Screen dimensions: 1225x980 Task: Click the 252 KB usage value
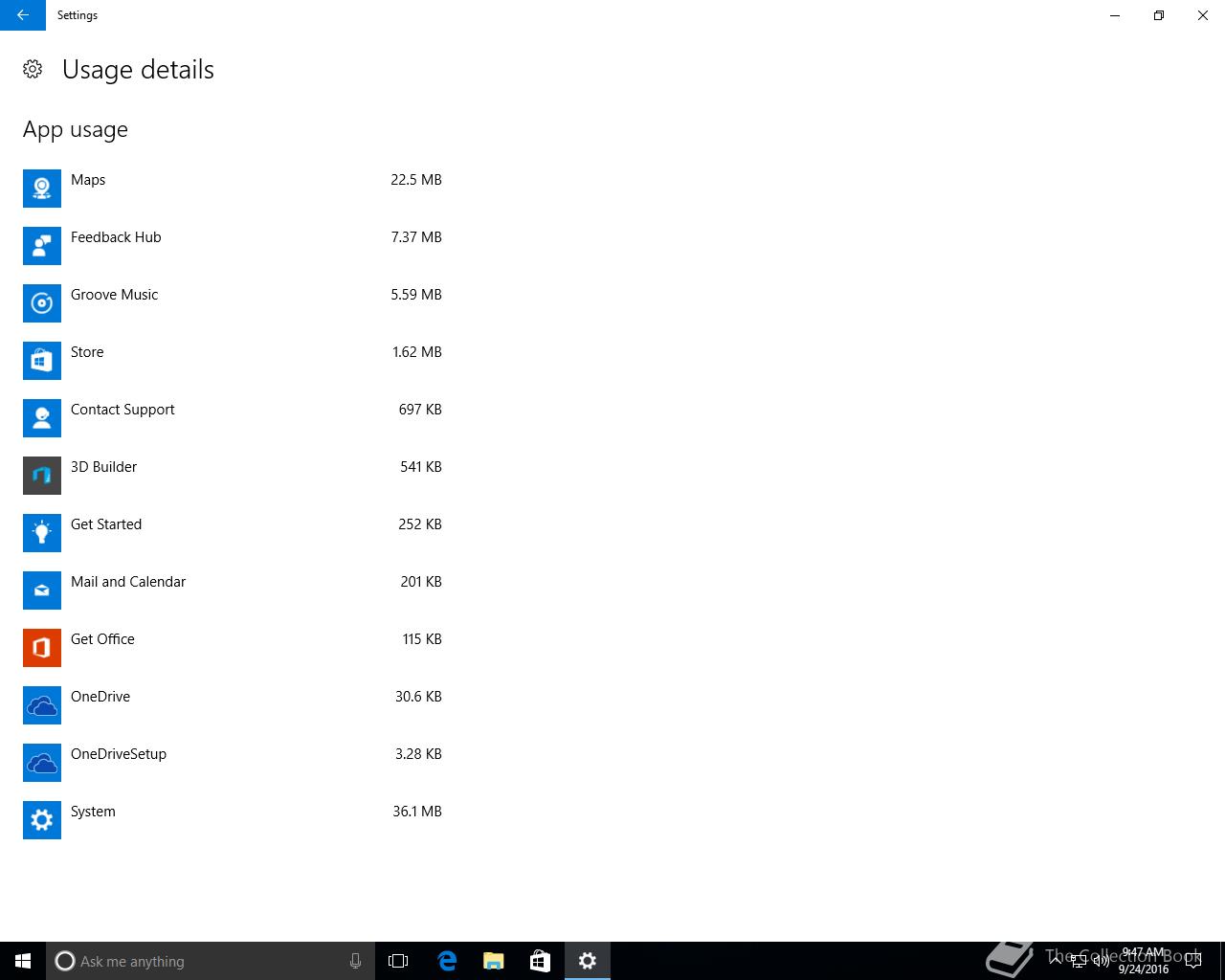pos(420,524)
